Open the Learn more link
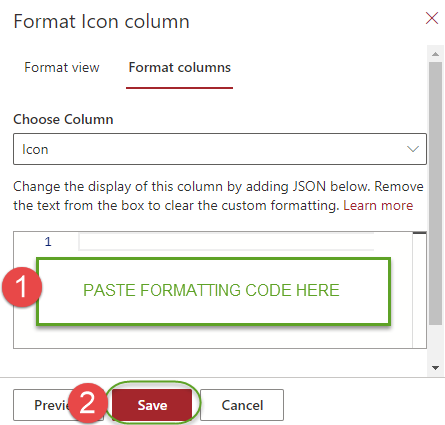Viewport: 445px width, 425px height. (x=378, y=205)
